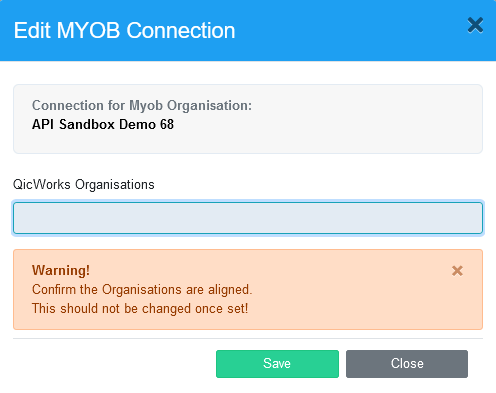The image size is (496, 393).
Task: Click "Connection for Myob Organisation:" label text
Action: pyautogui.click(x=142, y=105)
